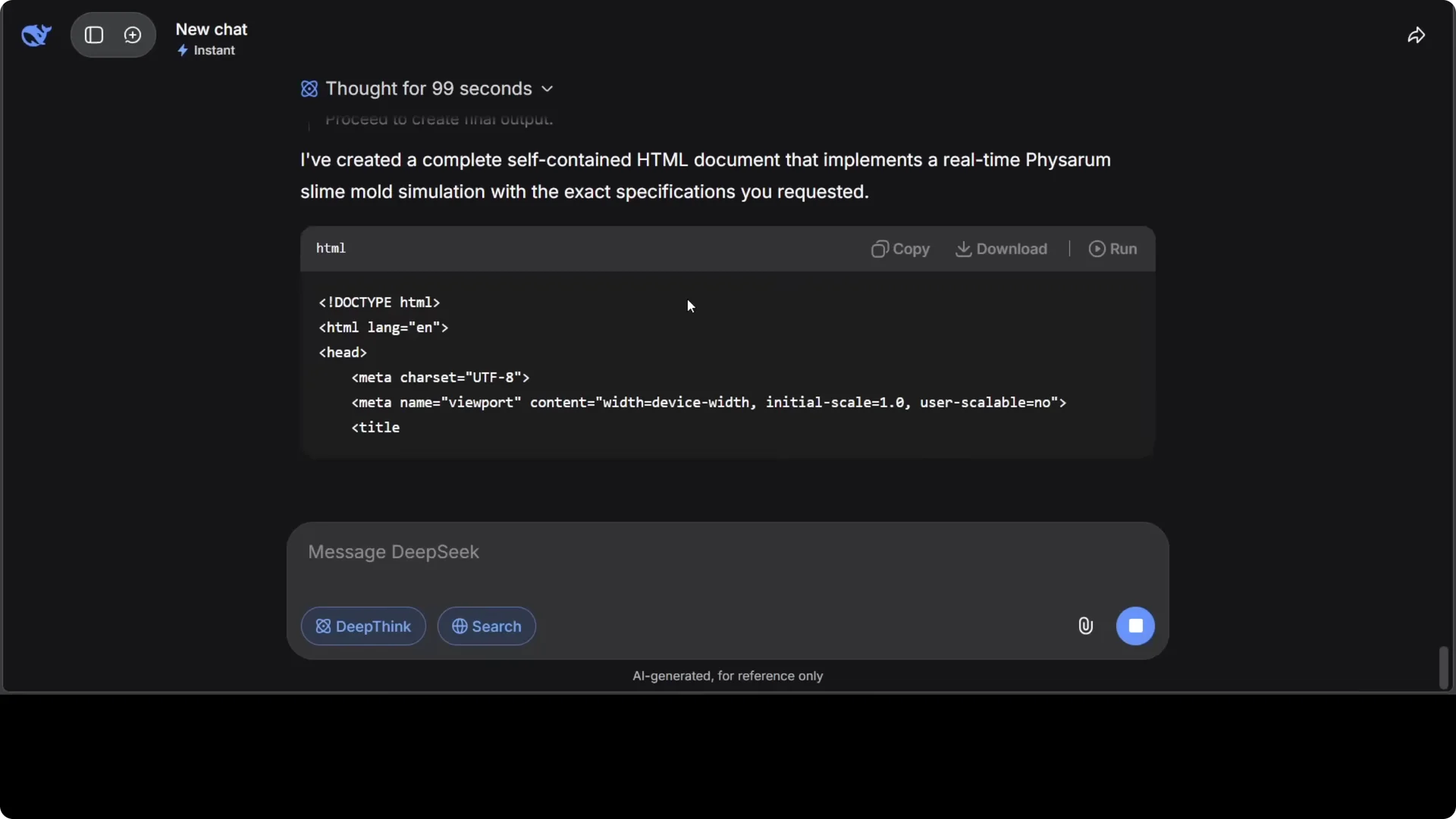Copy the html code block
Screen dimensions: 1456x819
pos(900,249)
